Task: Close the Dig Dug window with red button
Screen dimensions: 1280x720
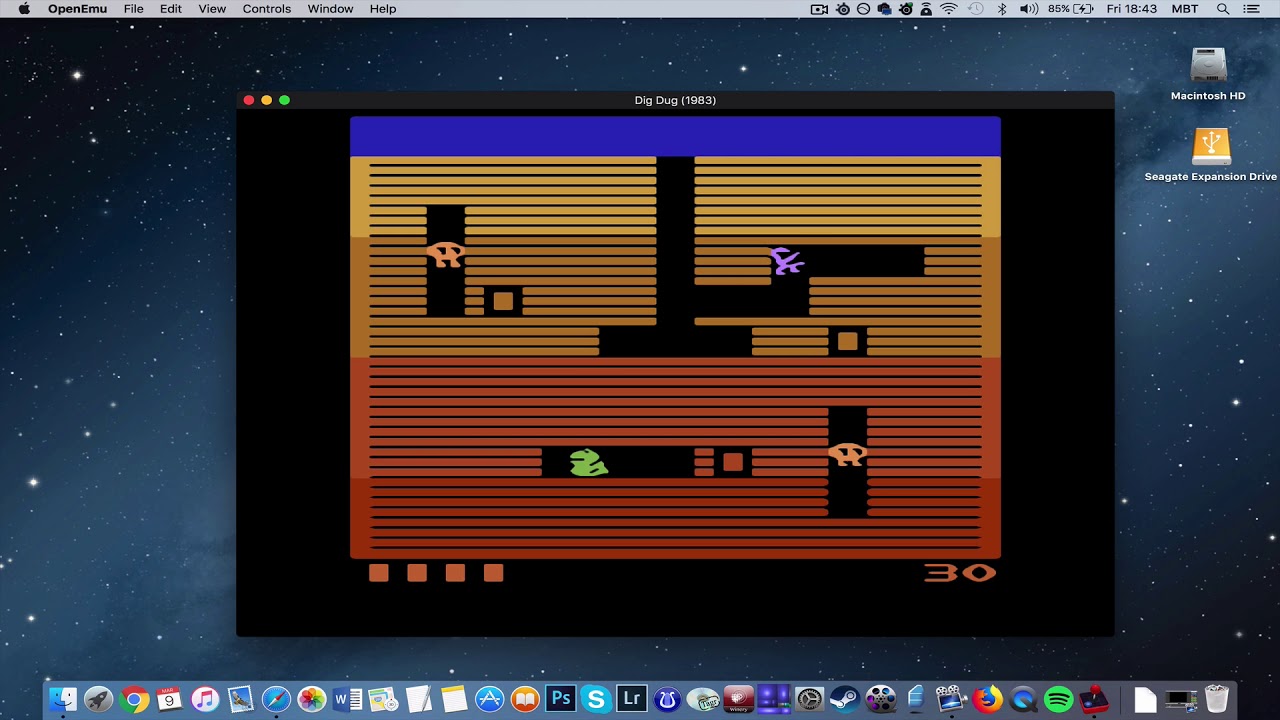Action: [249, 100]
